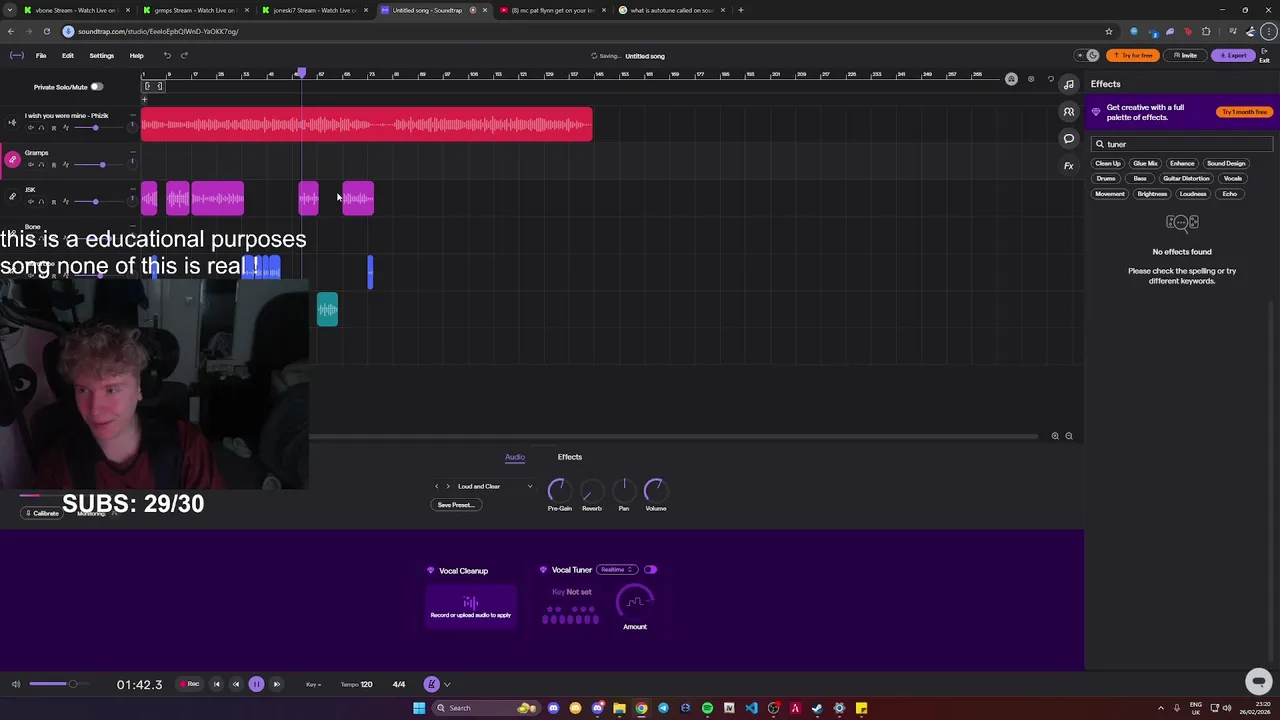
Task: Open the Edit menu
Action: pyautogui.click(x=67, y=55)
